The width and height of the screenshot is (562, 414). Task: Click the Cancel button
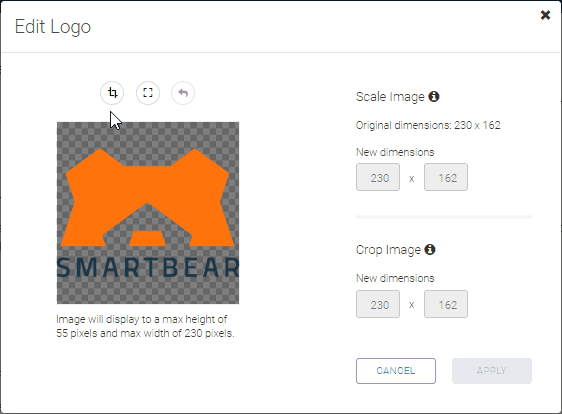(x=396, y=371)
